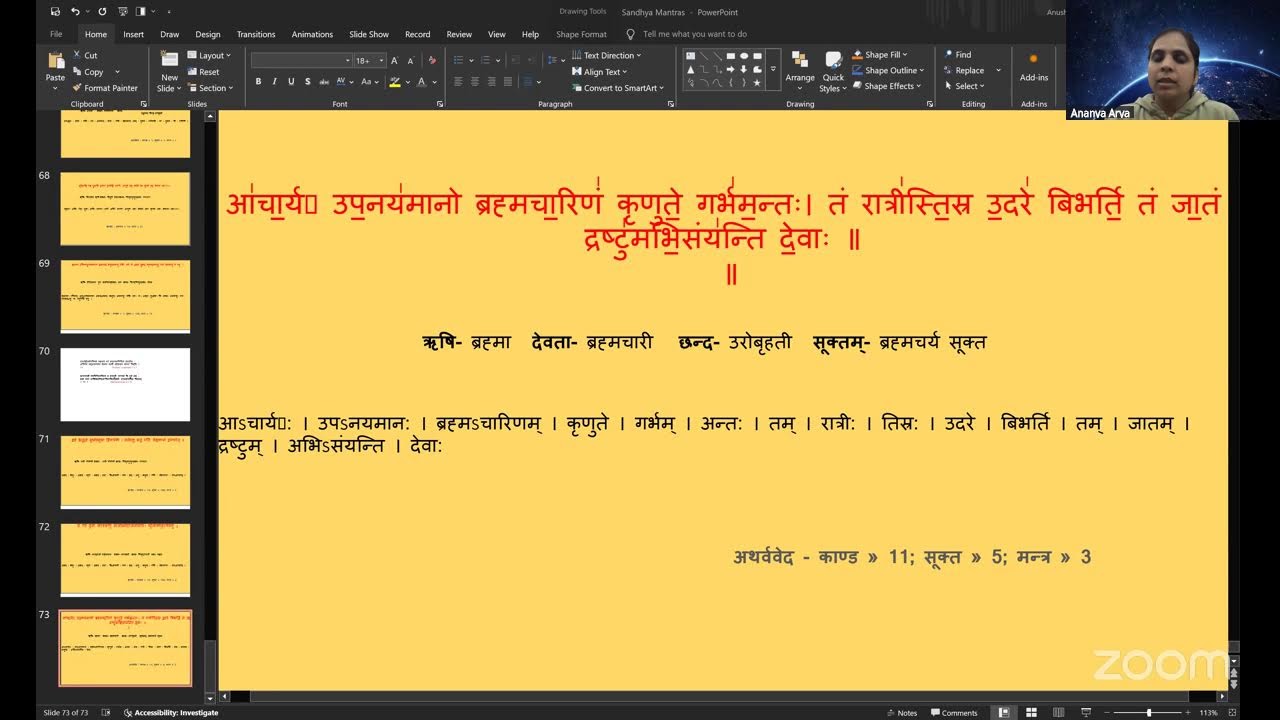The width and height of the screenshot is (1280, 720).
Task: Apply text shadow formatting
Action: click(x=306, y=82)
